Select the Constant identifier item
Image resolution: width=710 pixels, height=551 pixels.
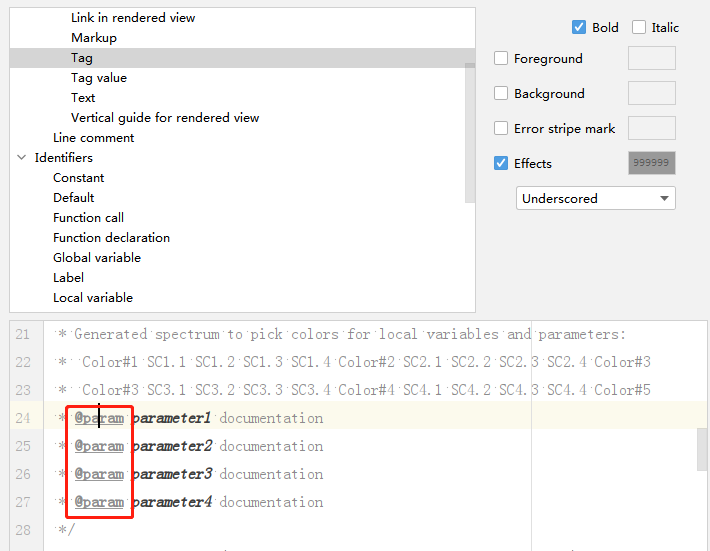tap(78, 177)
